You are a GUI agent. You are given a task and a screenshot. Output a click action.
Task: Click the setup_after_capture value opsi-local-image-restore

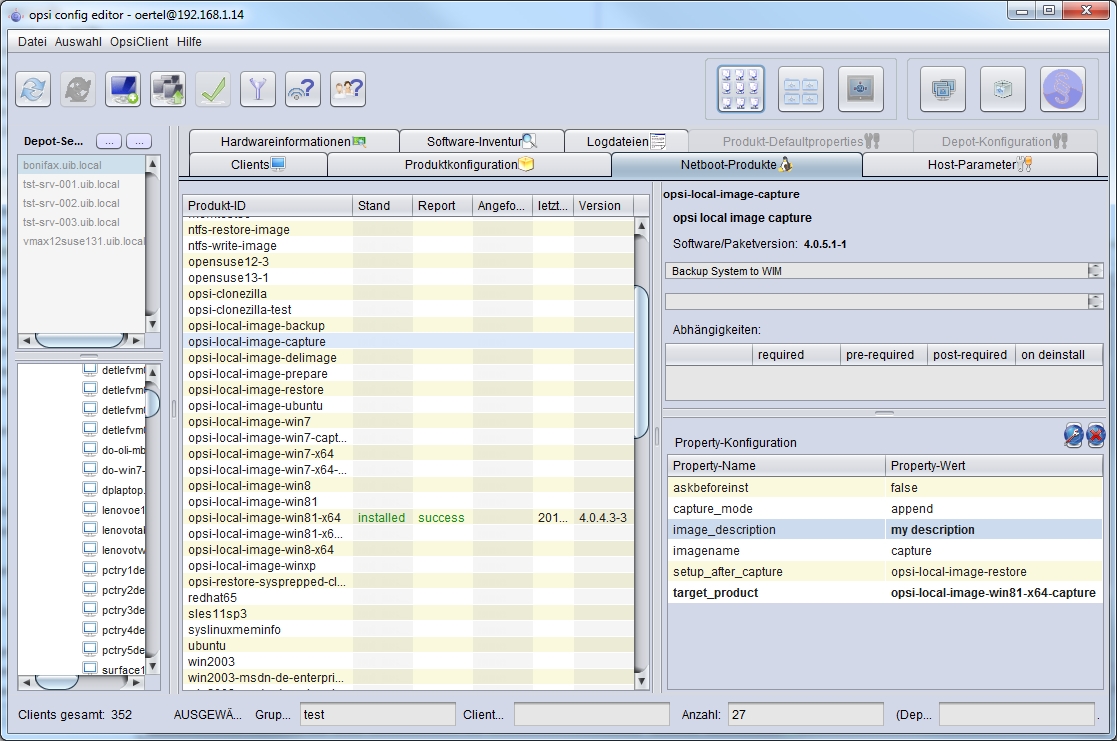pos(993,571)
